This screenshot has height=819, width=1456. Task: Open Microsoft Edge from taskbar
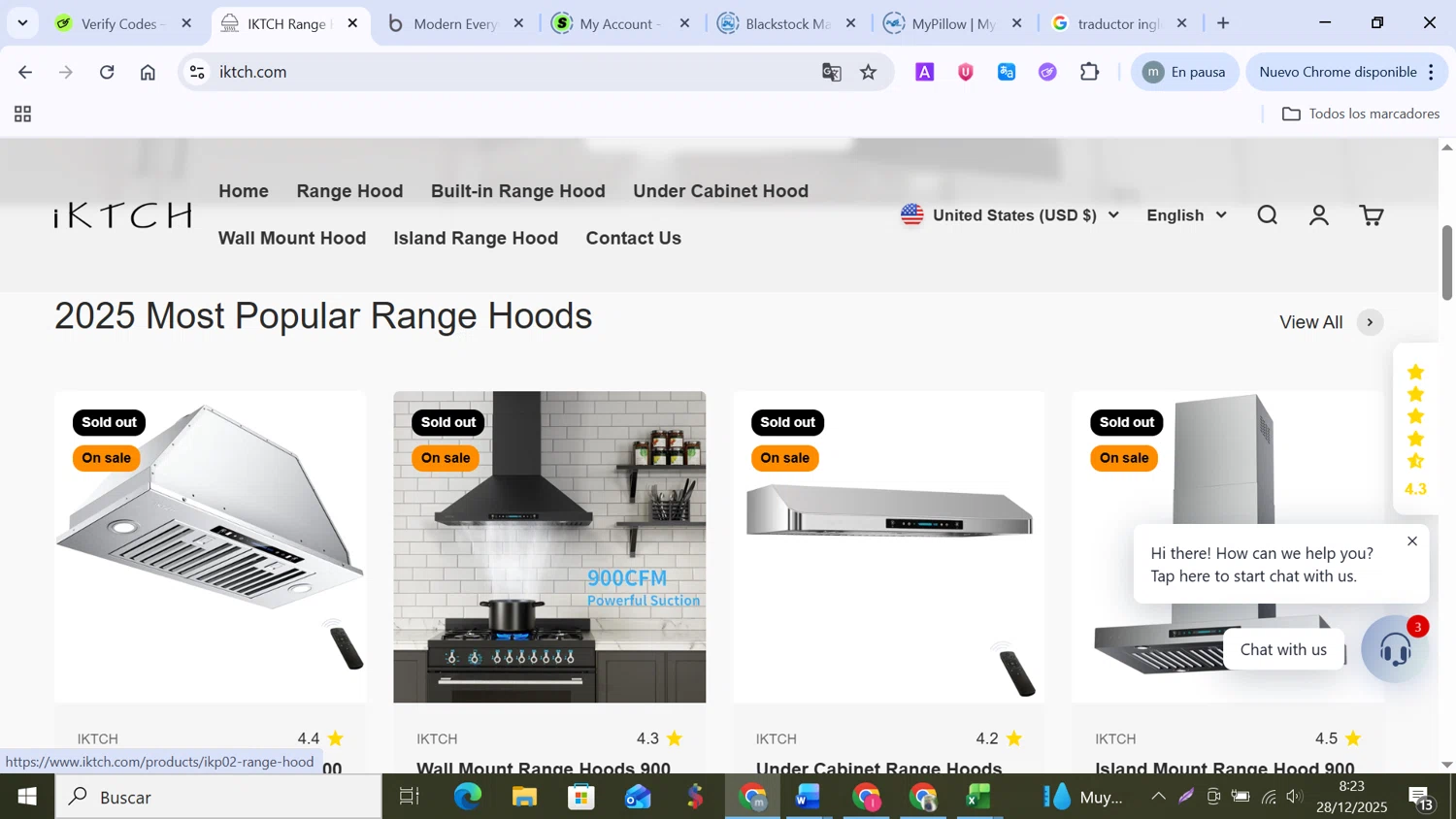(x=468, y=797)
